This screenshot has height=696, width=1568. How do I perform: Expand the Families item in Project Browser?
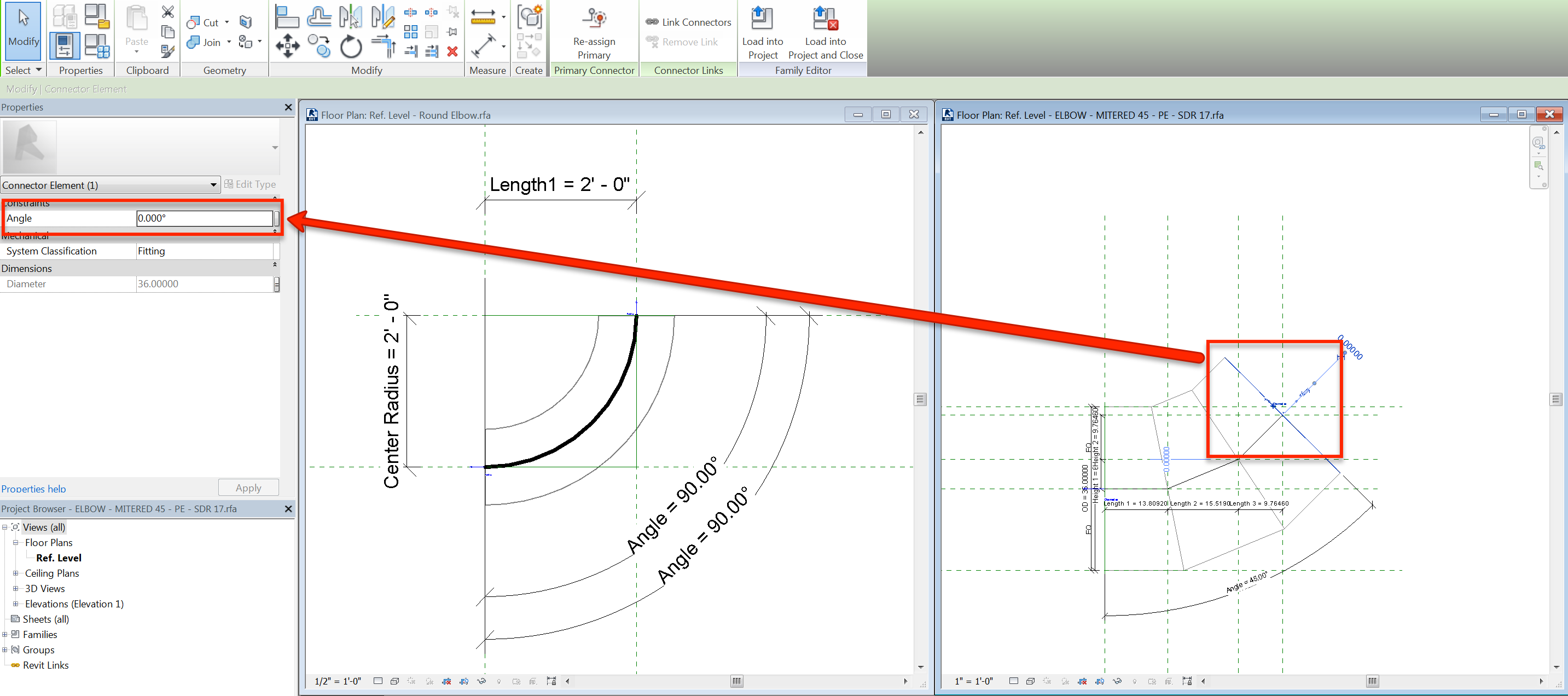click(x=5, y=635)
